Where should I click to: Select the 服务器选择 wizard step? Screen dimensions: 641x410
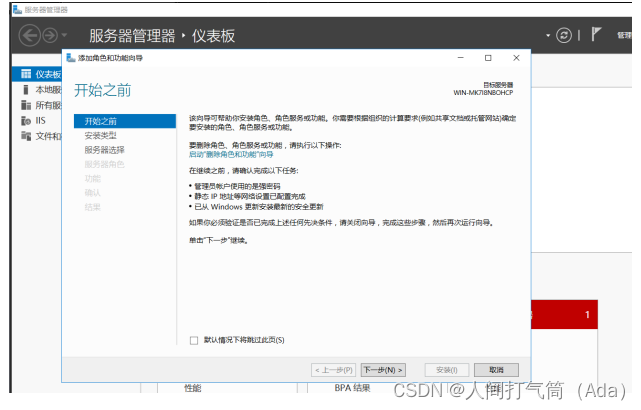(x=105, y=149)
